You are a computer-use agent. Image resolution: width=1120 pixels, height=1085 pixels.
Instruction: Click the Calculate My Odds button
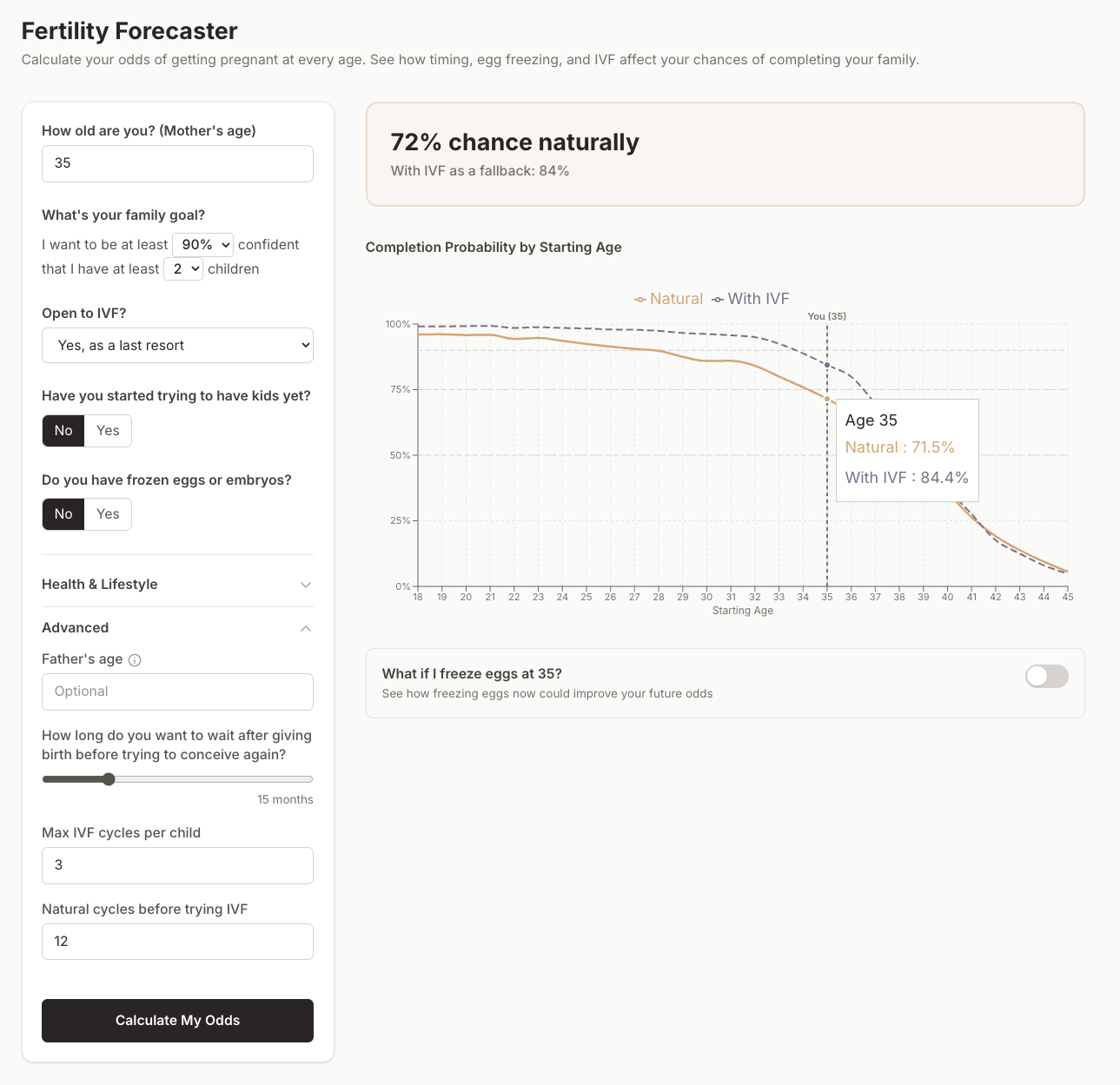click(x=177, y=1021)
